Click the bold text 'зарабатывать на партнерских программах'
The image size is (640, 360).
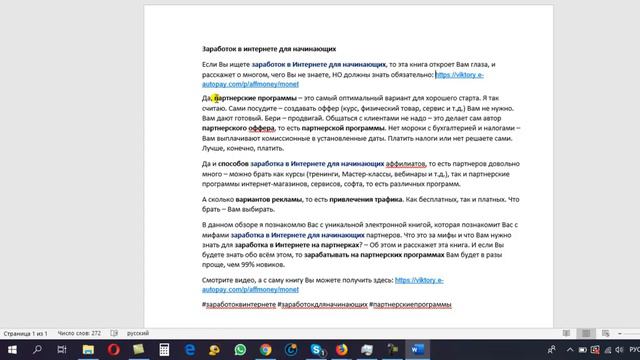(374, 255)
